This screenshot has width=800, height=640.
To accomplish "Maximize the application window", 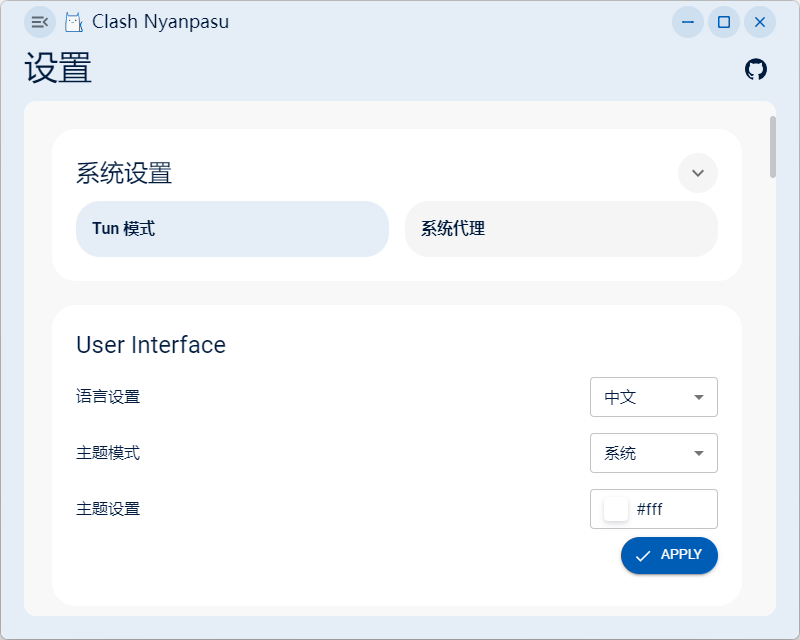I will pyautogui.click(x=724, y=22).
